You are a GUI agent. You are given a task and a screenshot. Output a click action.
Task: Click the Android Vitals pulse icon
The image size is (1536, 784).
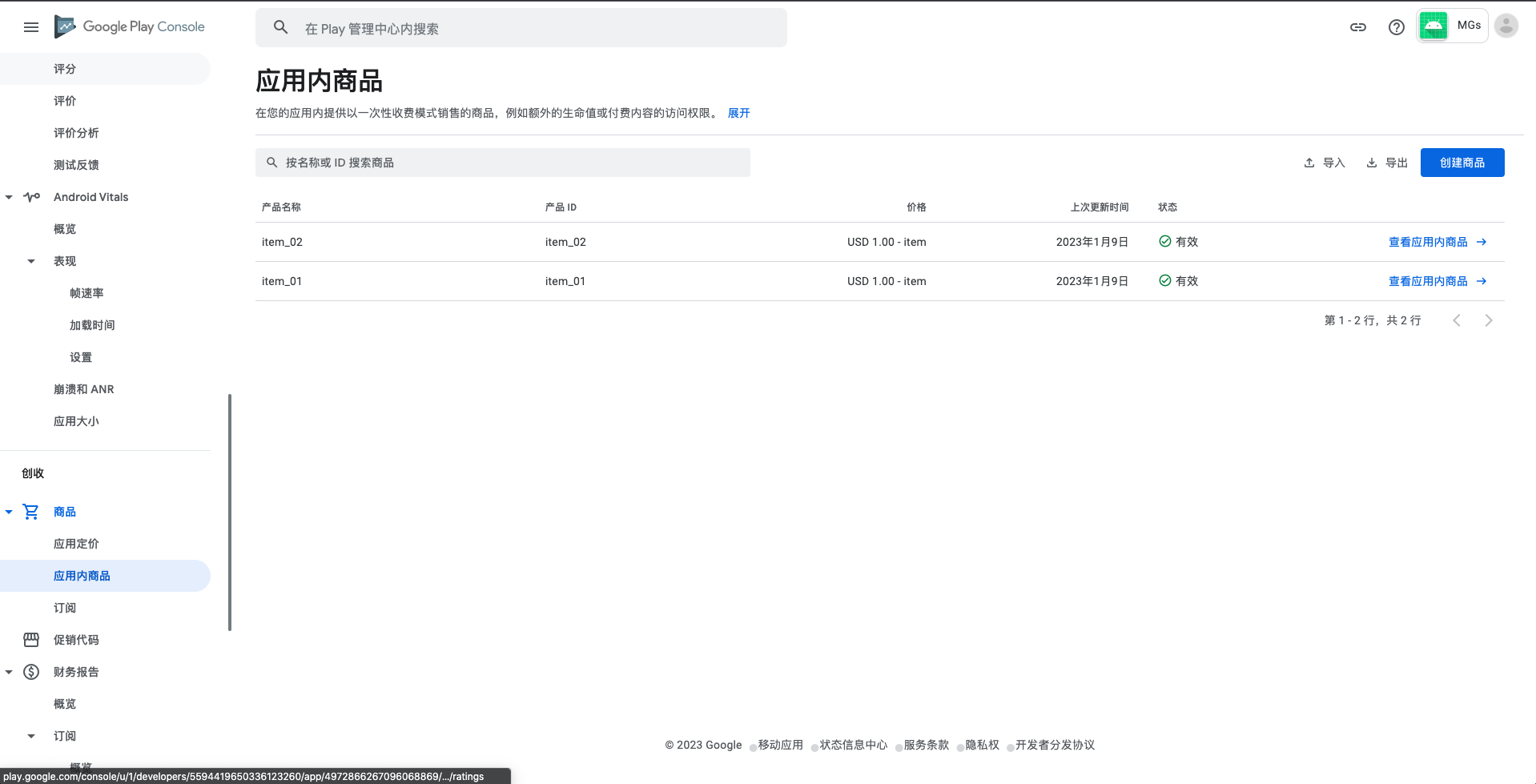(31, 197)
